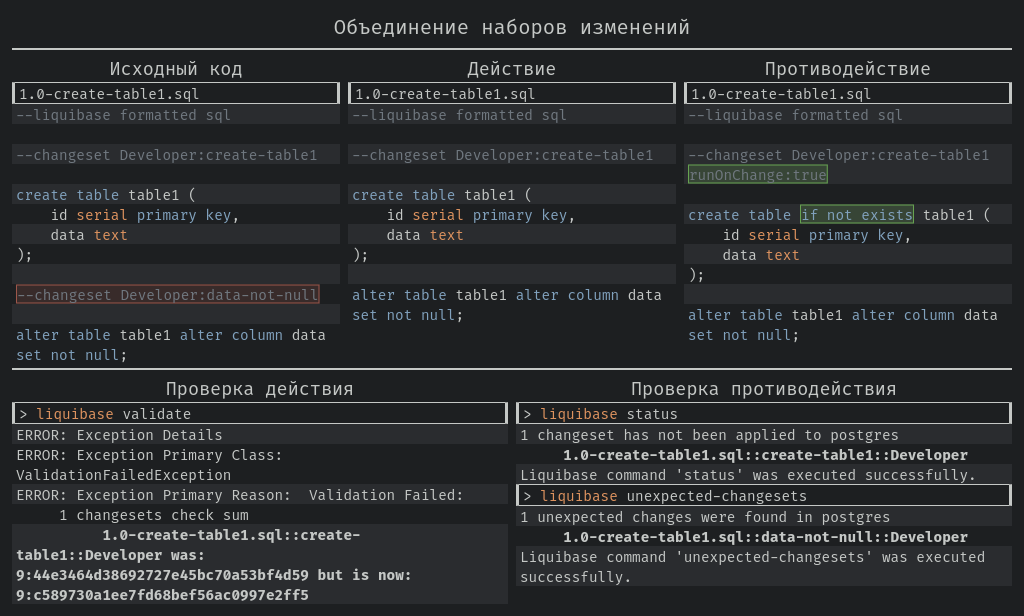Click the red-highlighted data-not-null changeset comment
This screenshot has height=616, width=1024.
tap(168, 295)
